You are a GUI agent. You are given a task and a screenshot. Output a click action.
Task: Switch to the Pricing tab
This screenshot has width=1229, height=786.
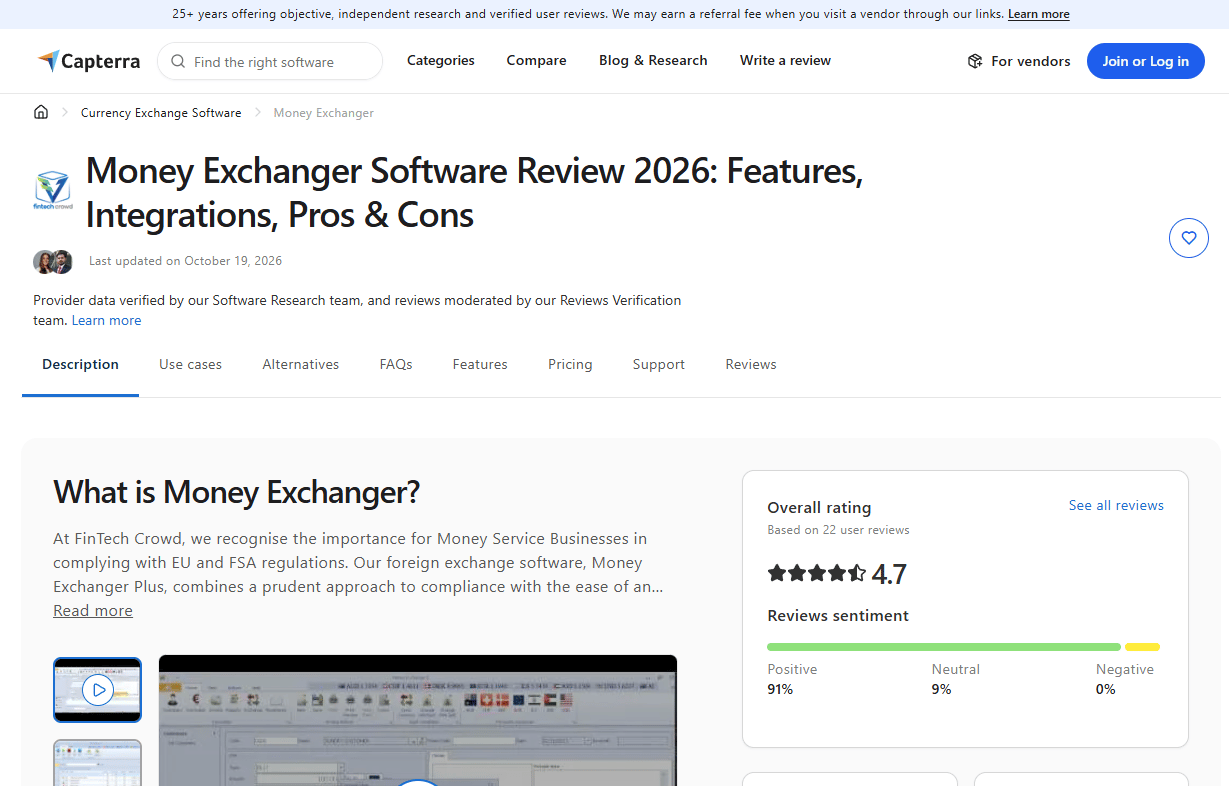(x=570, y=365)
